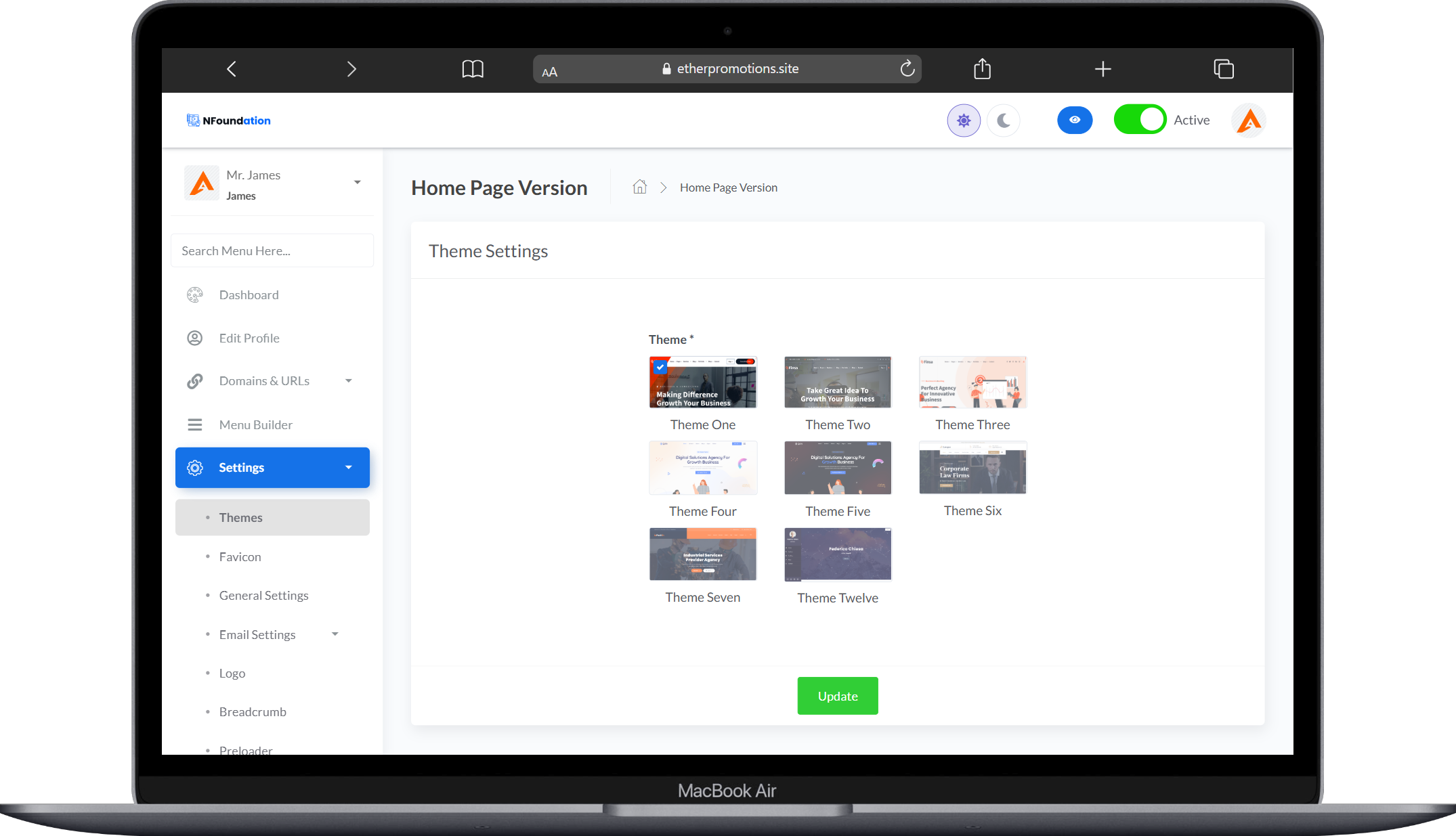Click the green Update button

(x=838, y=696)
